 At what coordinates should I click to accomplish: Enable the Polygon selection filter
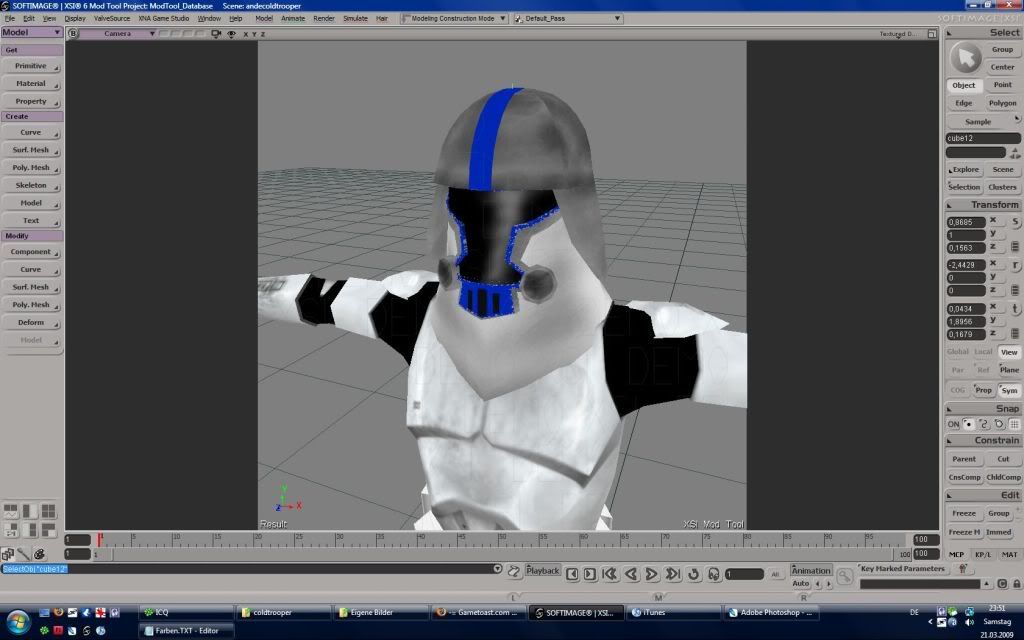pos(1002,103)
